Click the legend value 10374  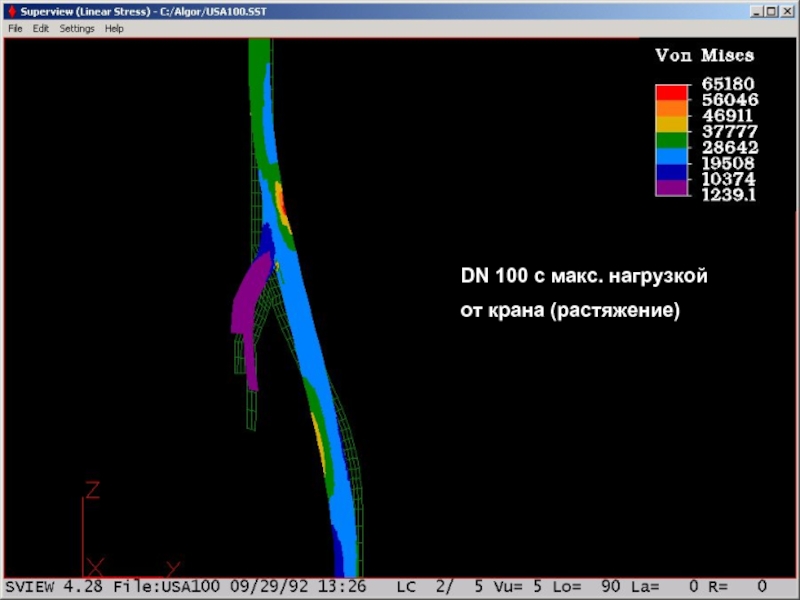tap(728, 179)
